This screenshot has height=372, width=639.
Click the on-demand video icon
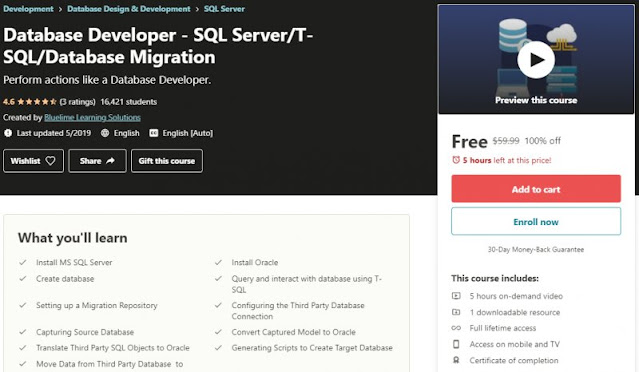pyautogui.click(x=456, y=296)
